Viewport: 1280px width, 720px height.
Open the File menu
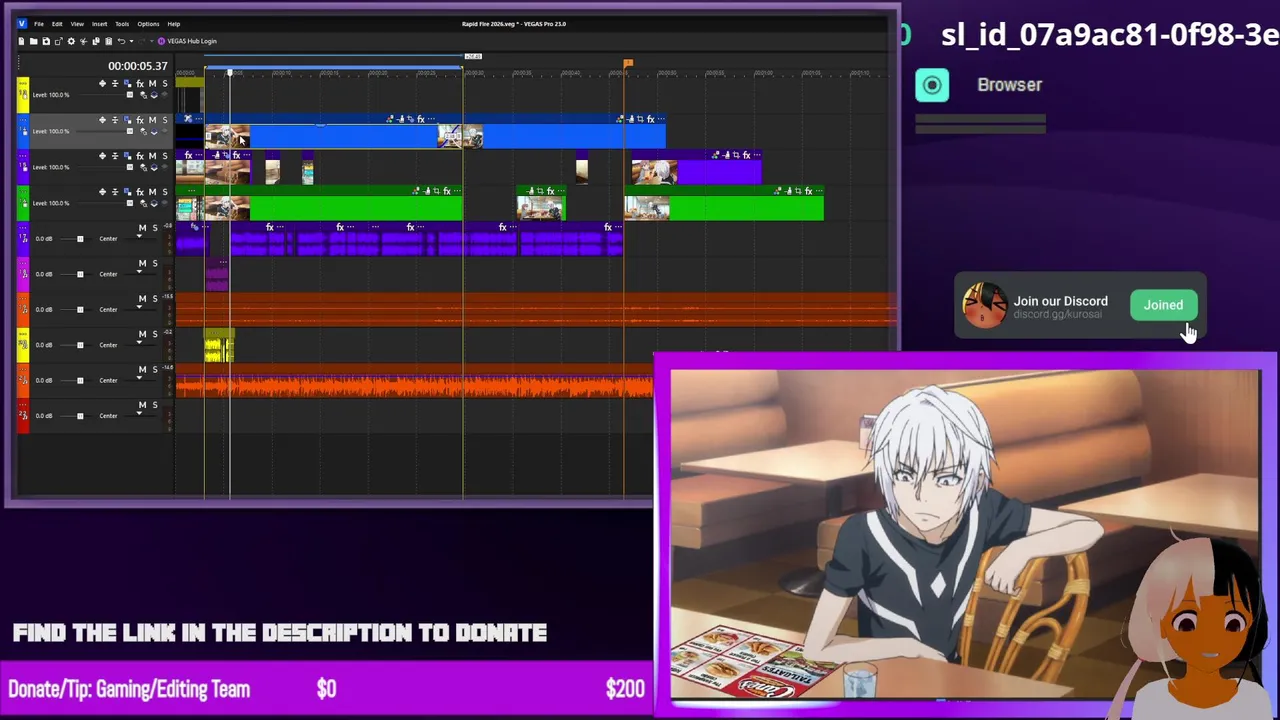click(x=39, y=23)
